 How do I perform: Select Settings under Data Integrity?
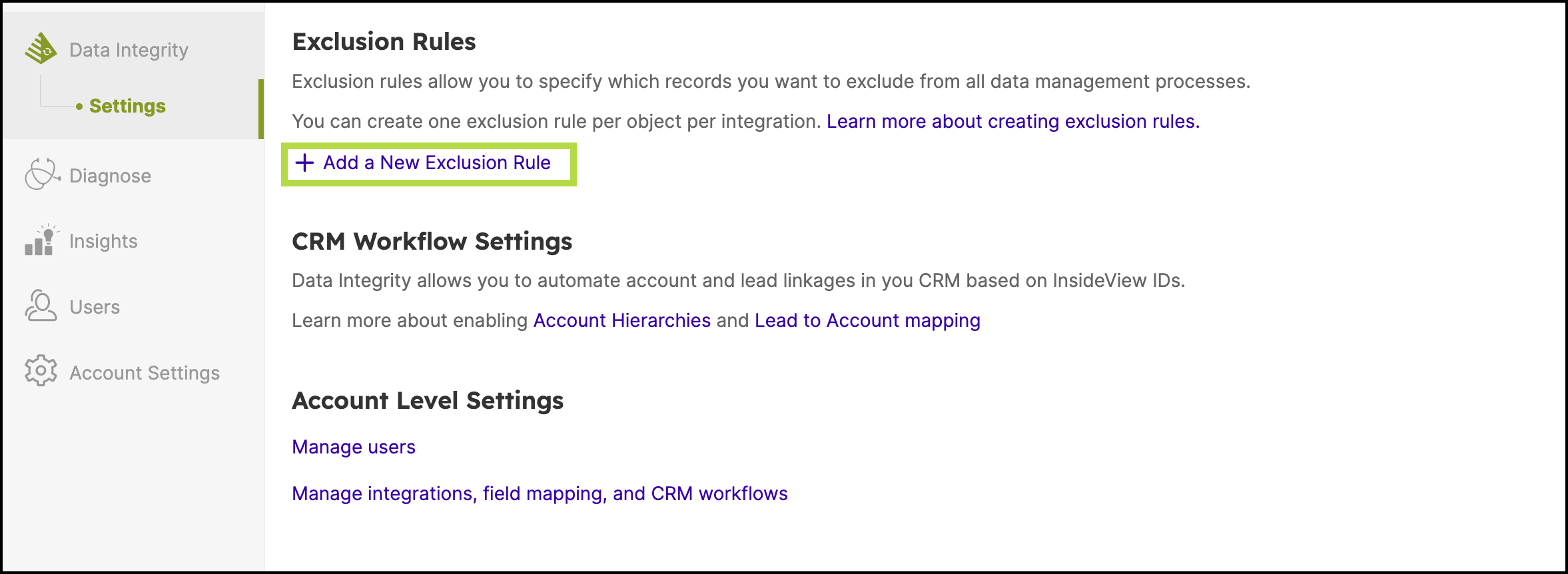coord(127,106)
